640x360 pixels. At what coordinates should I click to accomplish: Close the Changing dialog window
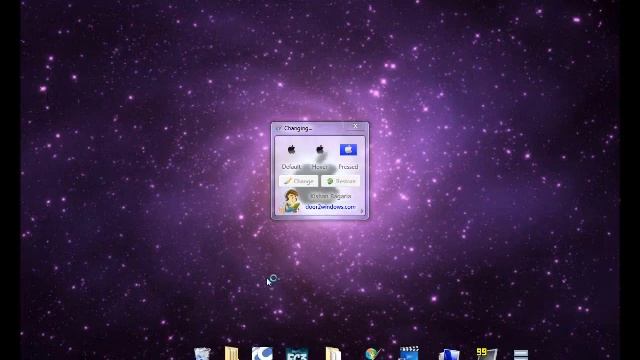click(355, 126)
